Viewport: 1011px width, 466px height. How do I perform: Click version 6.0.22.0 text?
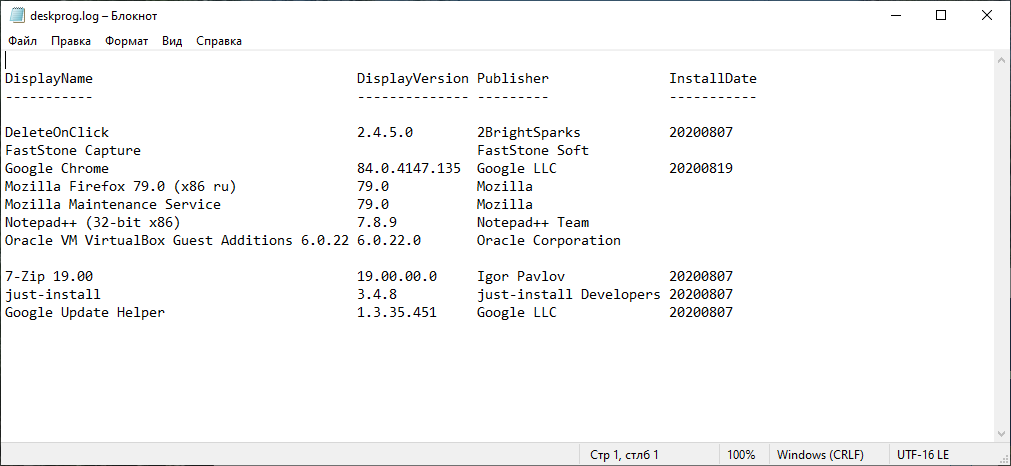(x=389, y=241)
